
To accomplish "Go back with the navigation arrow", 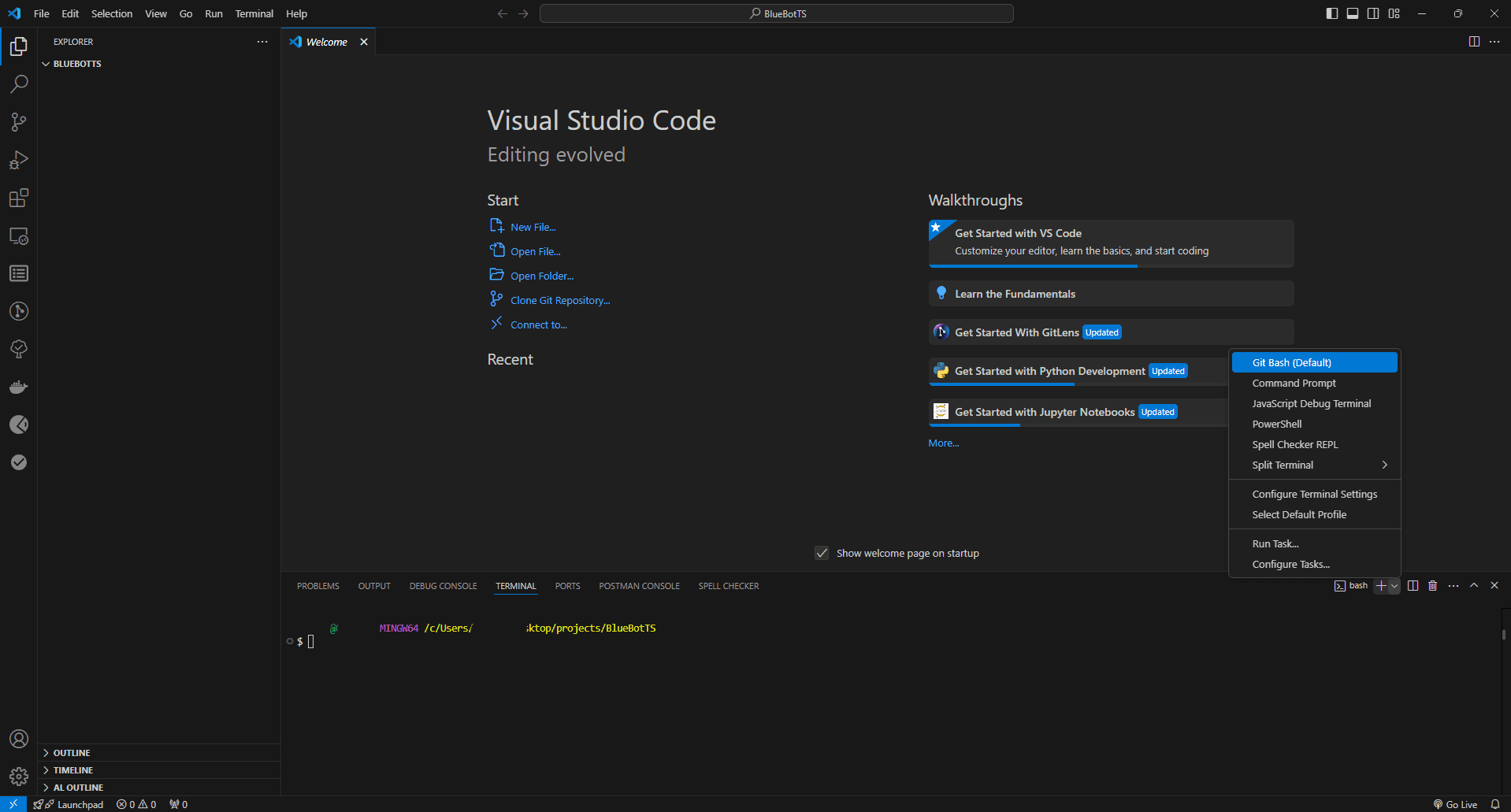I will (503, 13).
